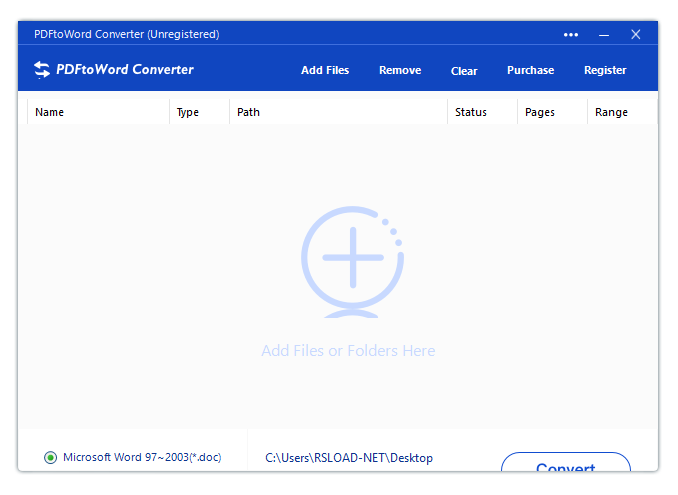
Task: Click the Range column header
Action: [x=622, y=112]
